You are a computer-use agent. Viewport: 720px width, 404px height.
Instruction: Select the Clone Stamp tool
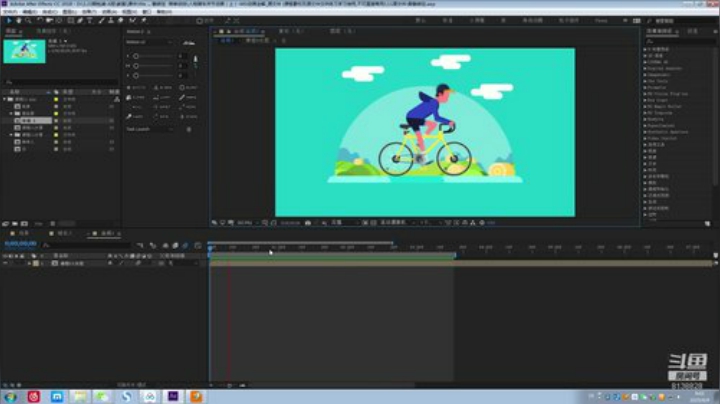pos(111,21)
